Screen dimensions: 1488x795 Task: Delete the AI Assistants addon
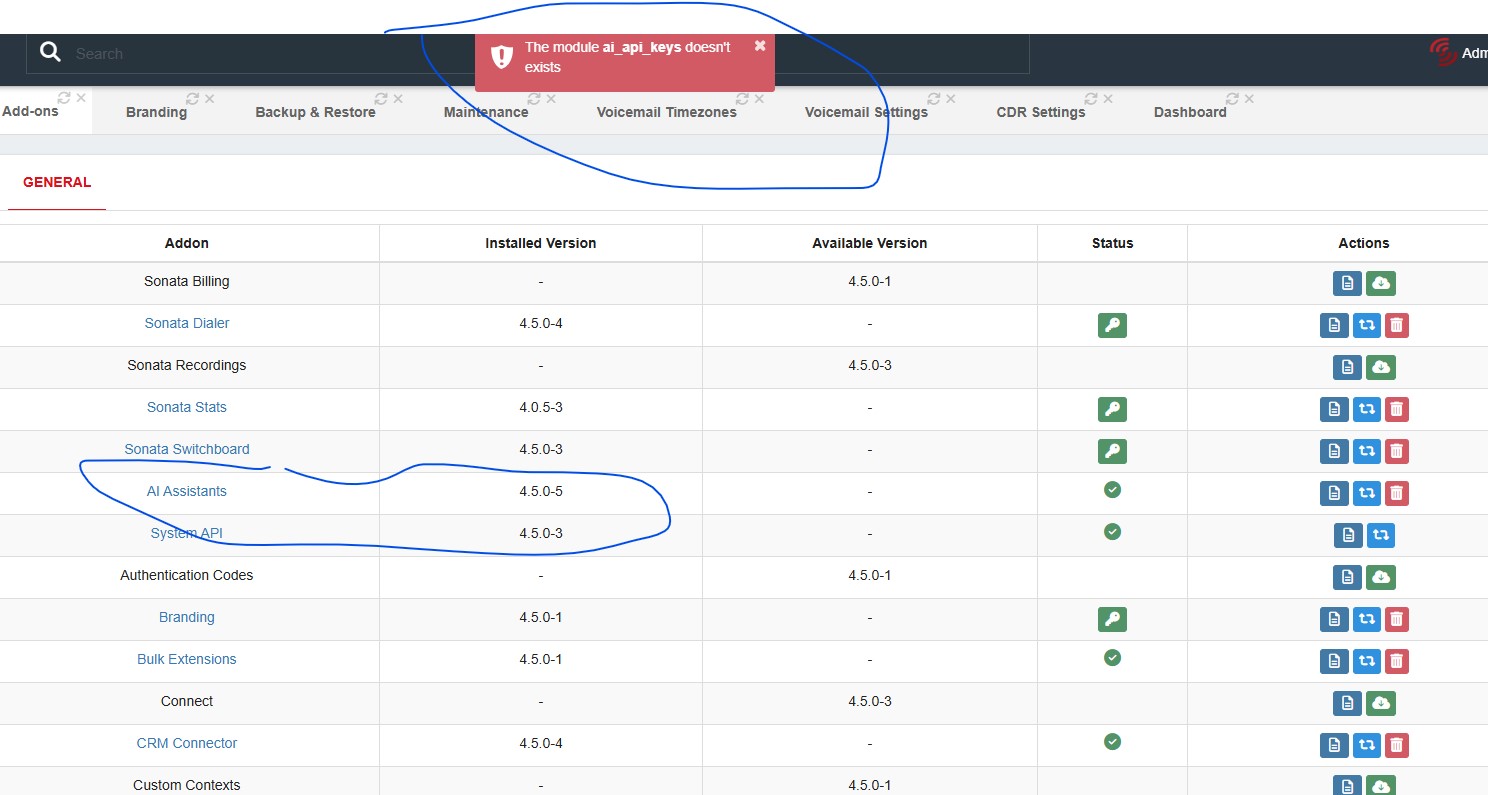(1396, 493)
